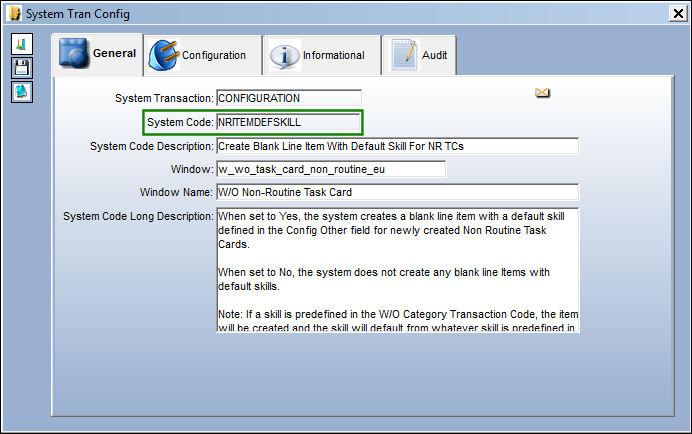
Task: Click the third sidebar icon below save
Action: (22, 92)
